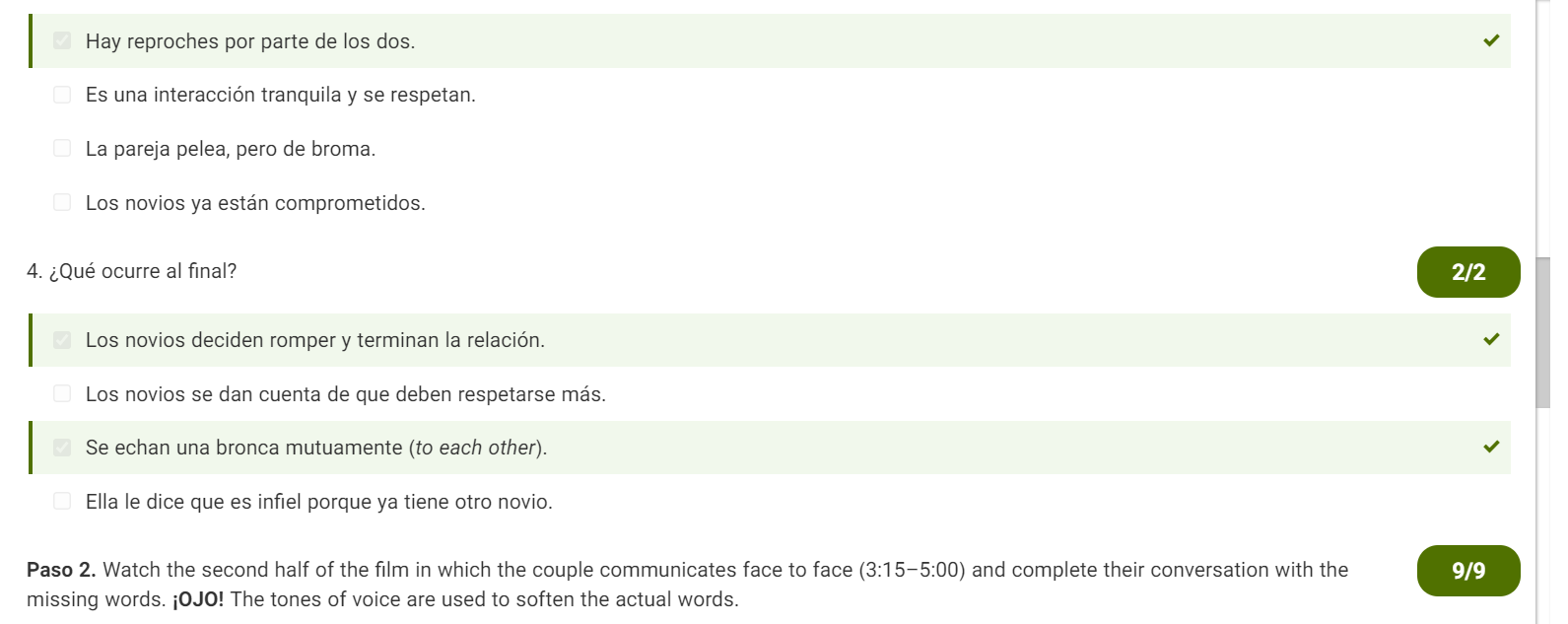
Task: Click the answer text 'La pareja pelea, pero de broma'
Action: [231, 149]
